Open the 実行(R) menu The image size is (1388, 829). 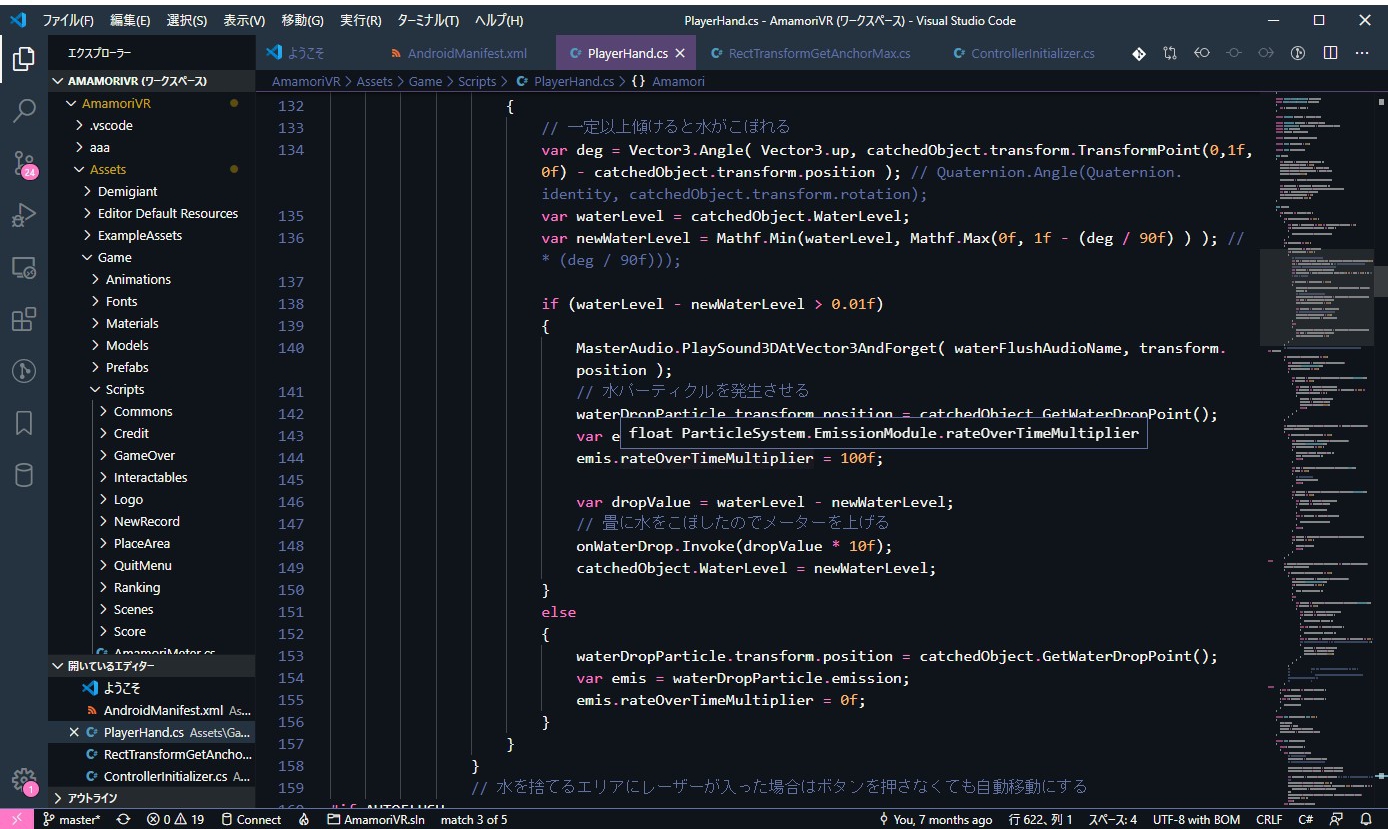360,20
